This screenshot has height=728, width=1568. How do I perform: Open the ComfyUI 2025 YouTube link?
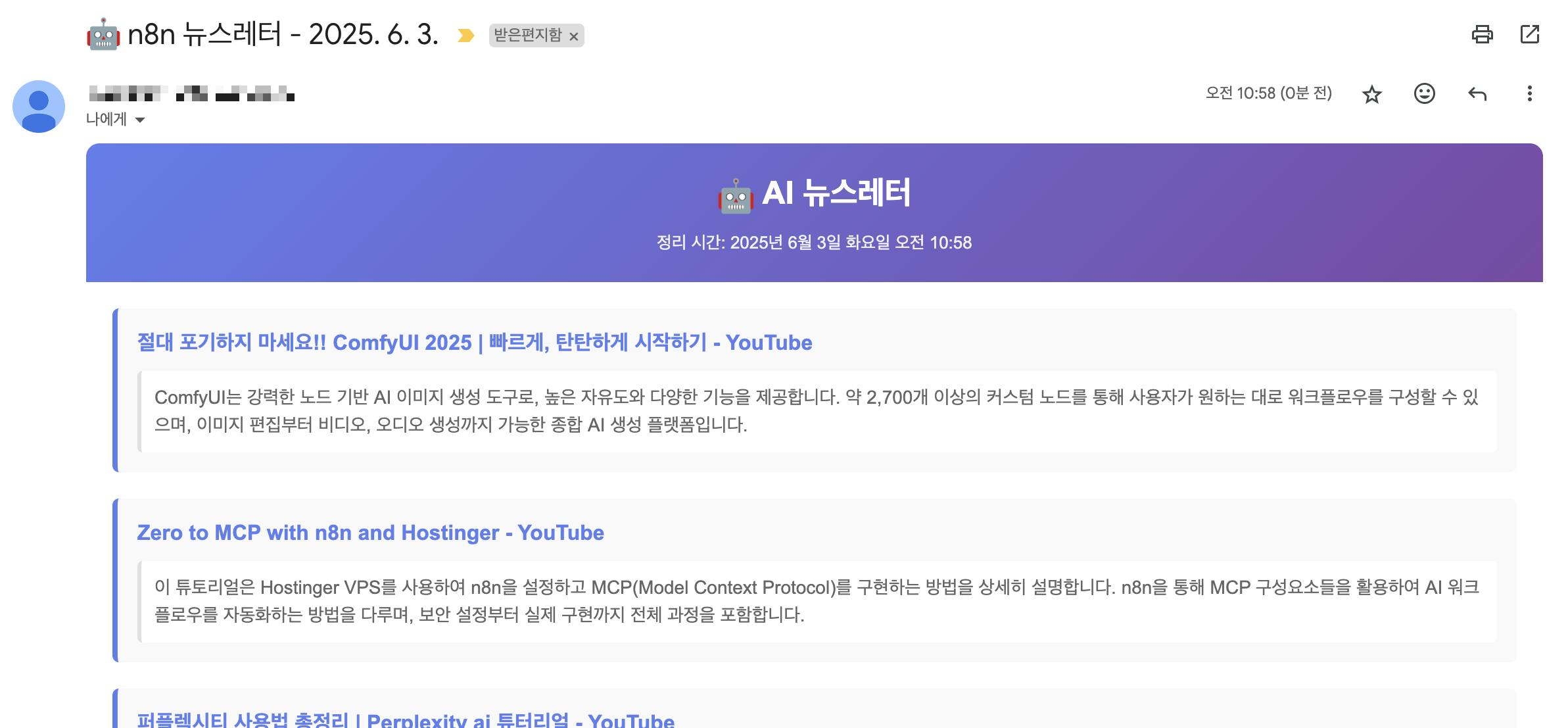tap(474, 343)
